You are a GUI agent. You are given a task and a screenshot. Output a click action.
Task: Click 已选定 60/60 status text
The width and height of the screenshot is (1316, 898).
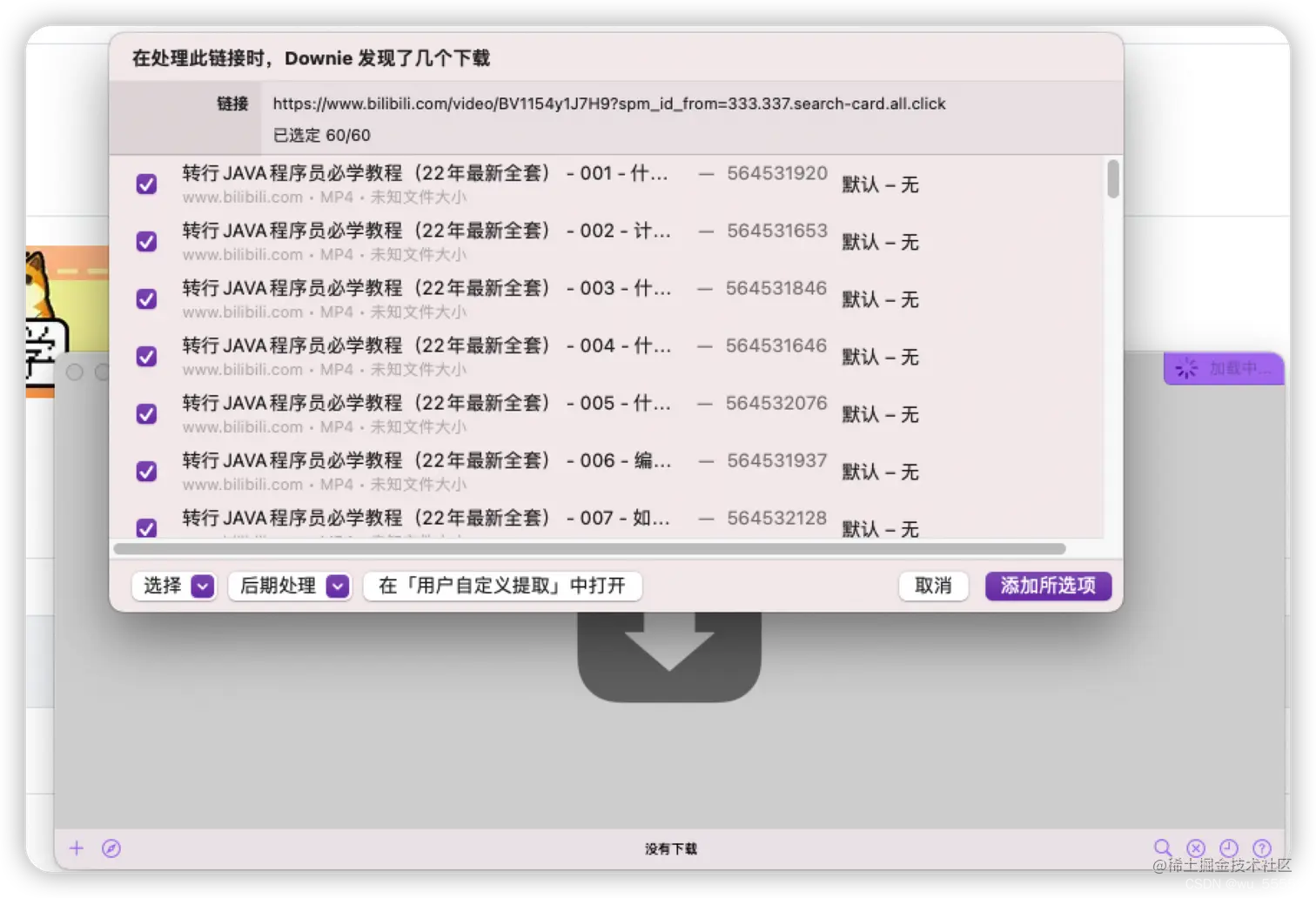coord(321,135)
